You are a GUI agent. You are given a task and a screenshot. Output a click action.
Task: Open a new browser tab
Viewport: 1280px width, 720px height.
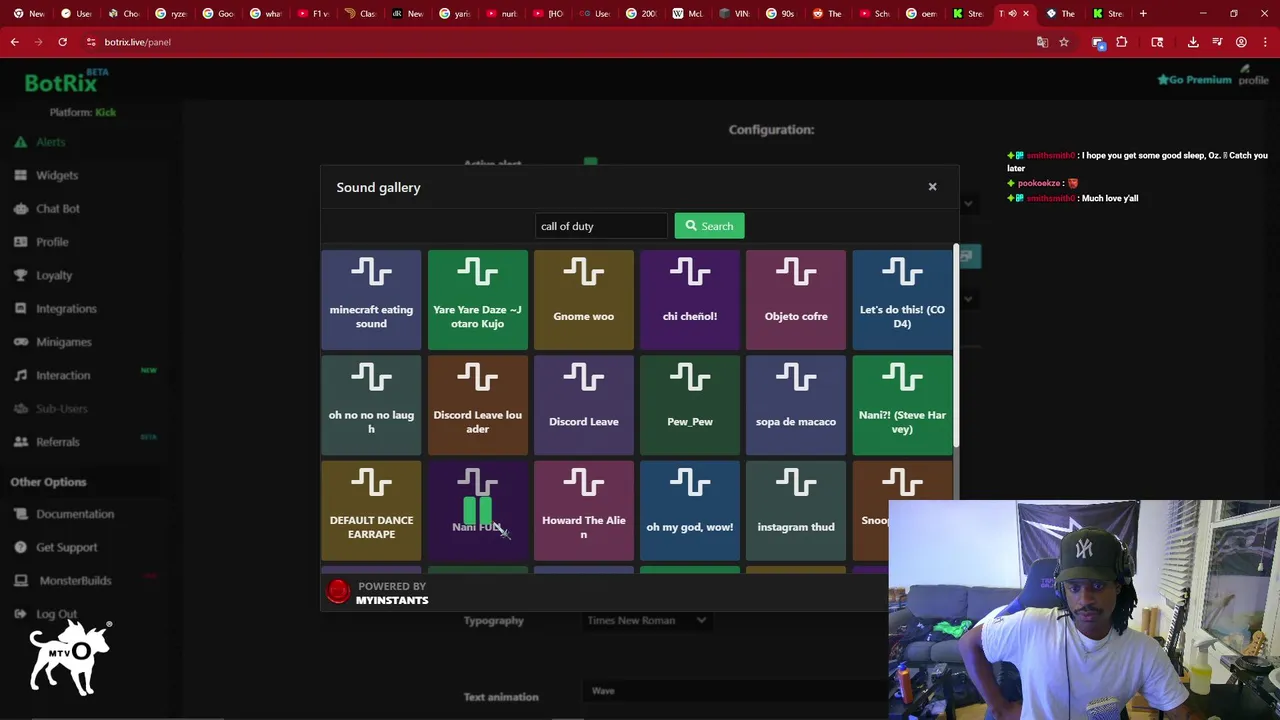1143,13
